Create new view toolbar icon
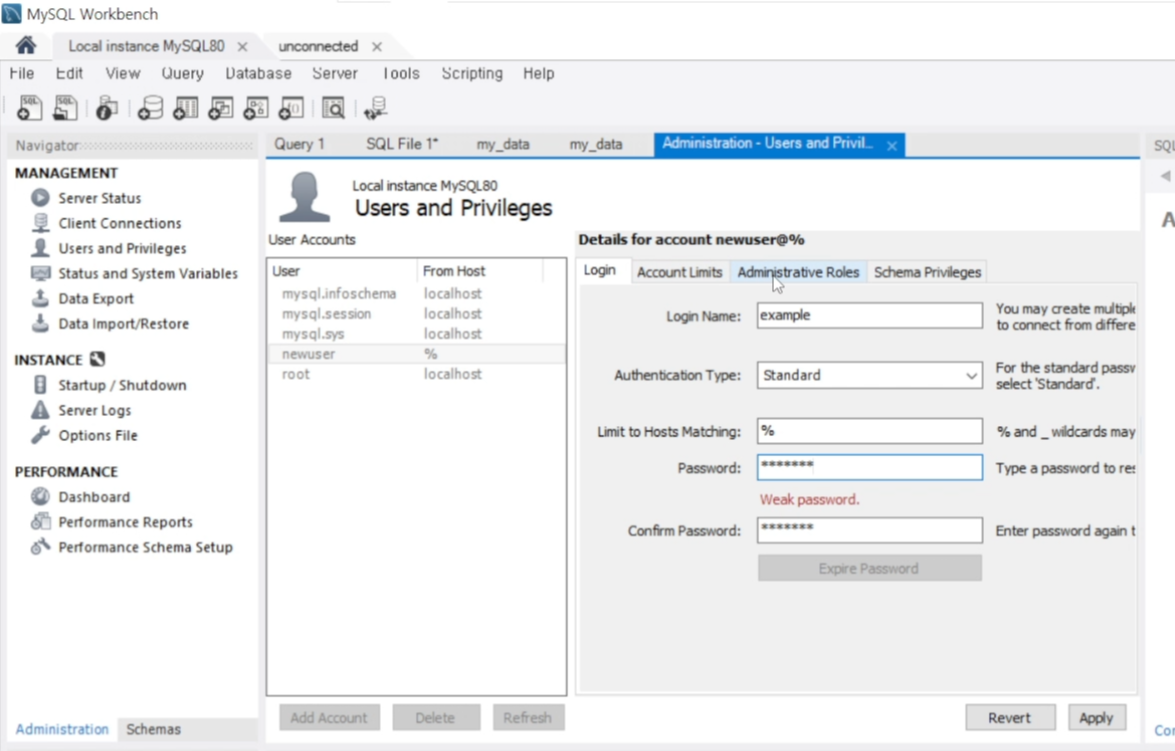 220,108
